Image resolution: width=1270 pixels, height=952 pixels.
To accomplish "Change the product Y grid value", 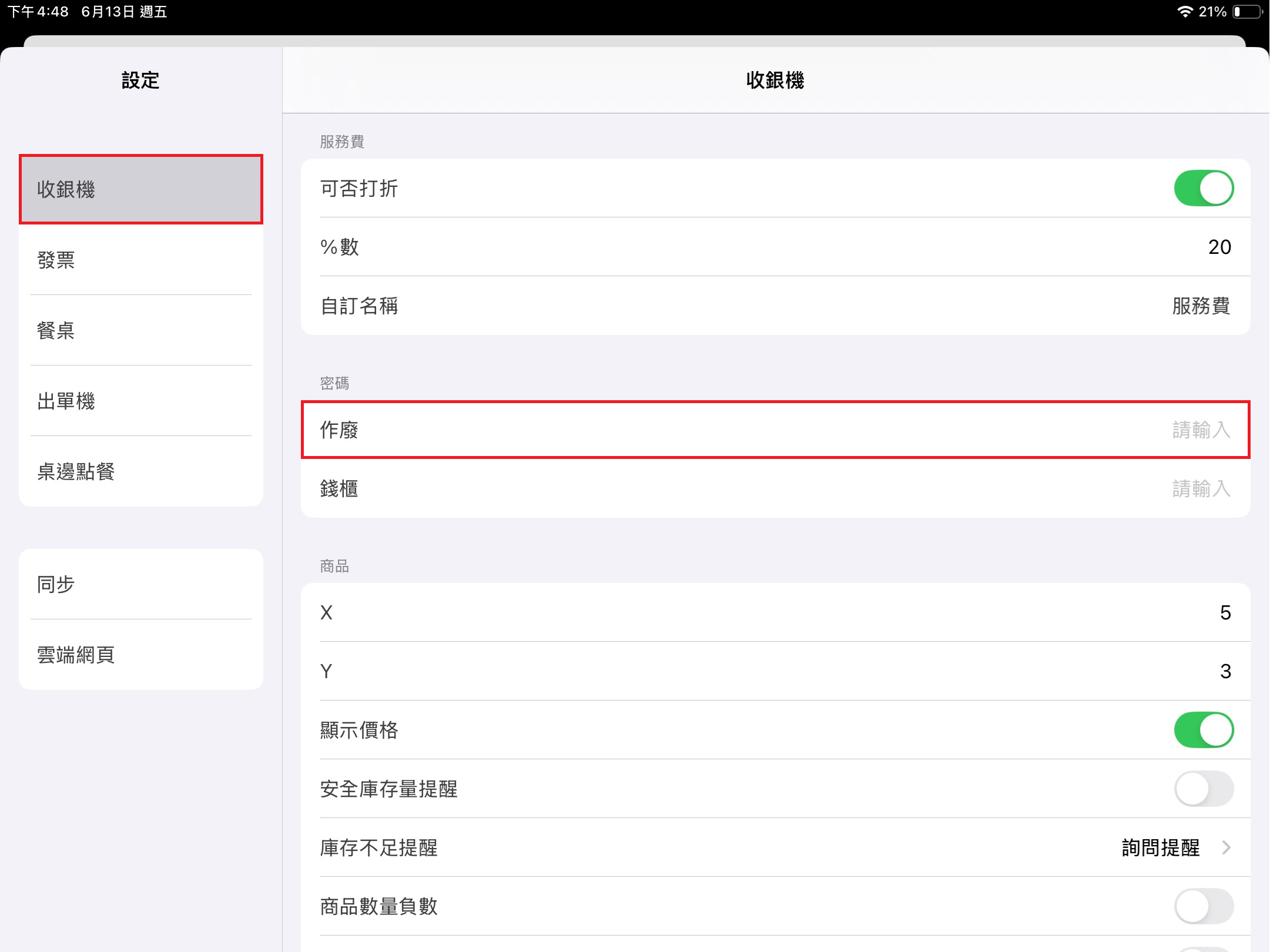I will (x=1225, y=671).
